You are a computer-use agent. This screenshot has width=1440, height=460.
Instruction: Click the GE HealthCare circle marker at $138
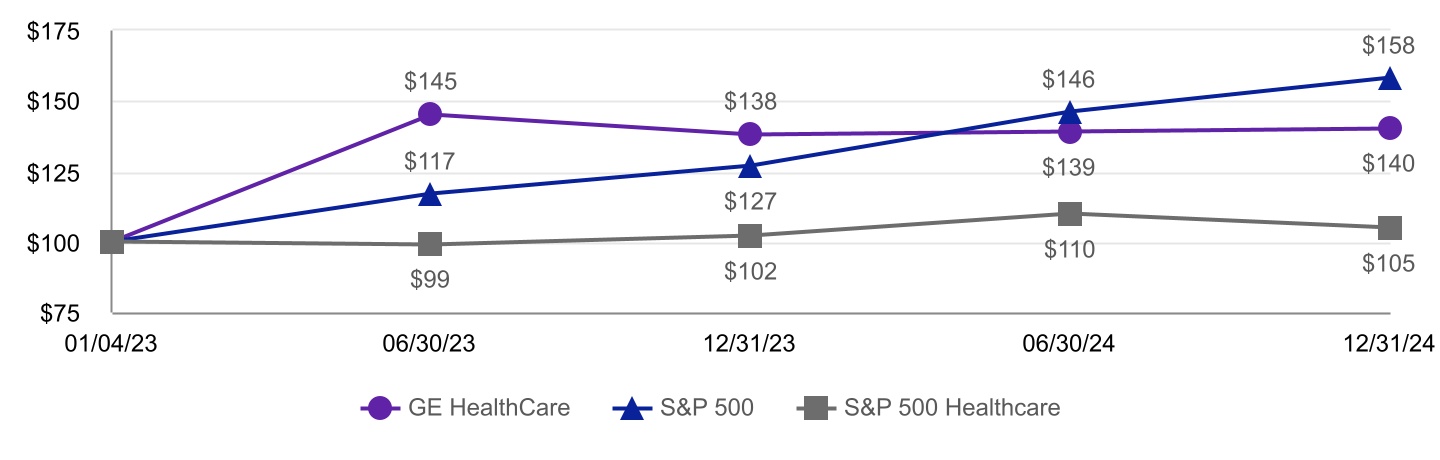750,134
